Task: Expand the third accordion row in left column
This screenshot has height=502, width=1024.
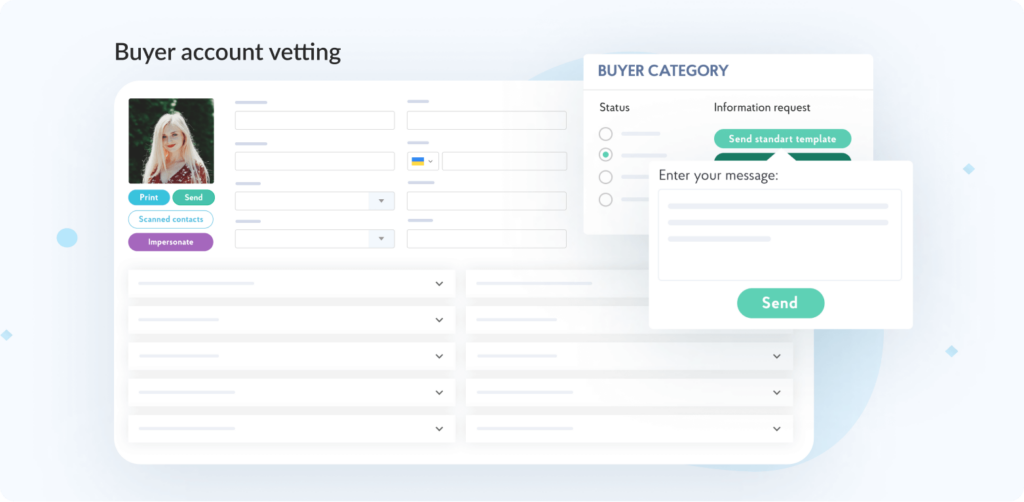Action: coord(291,356)
